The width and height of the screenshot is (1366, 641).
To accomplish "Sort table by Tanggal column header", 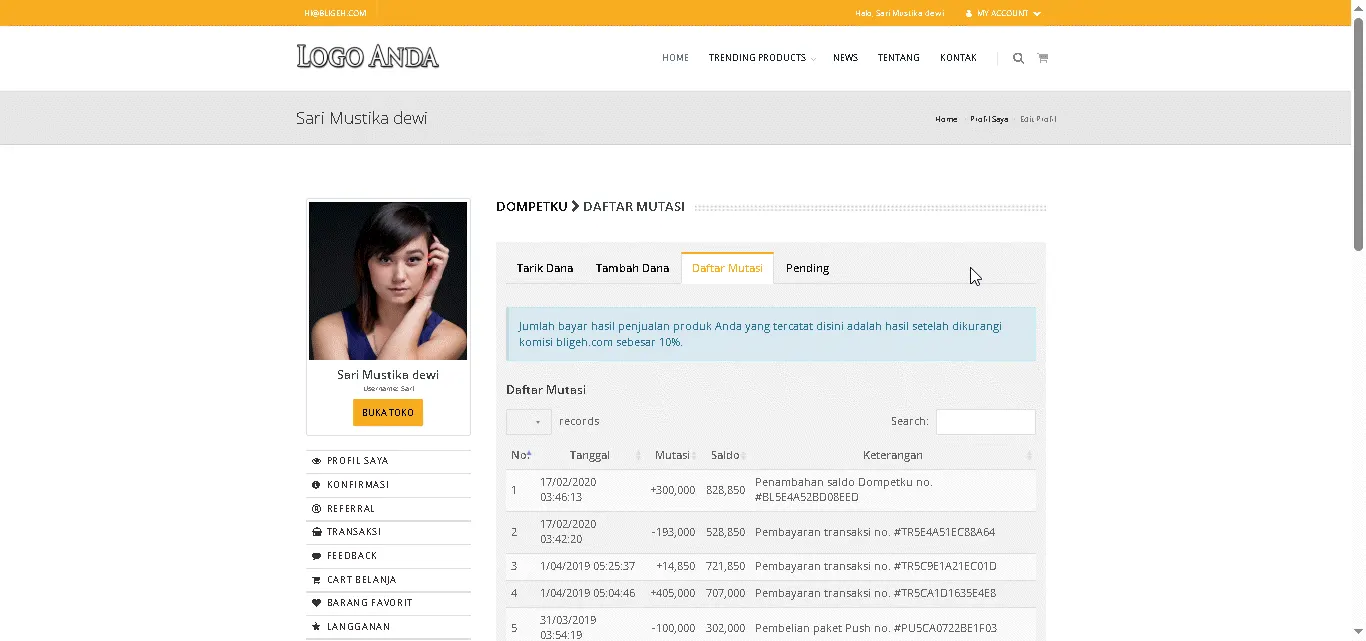I will coord(590,455).
